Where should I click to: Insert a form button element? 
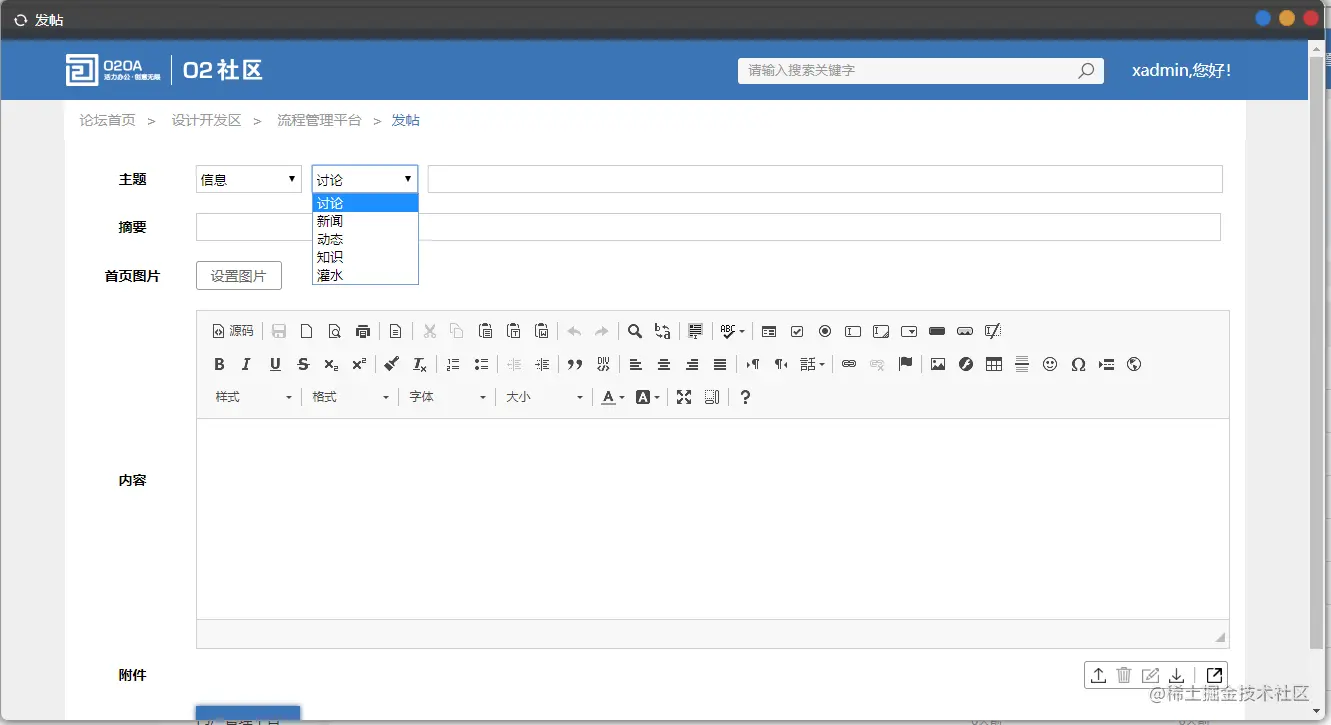tap(937, 331)
